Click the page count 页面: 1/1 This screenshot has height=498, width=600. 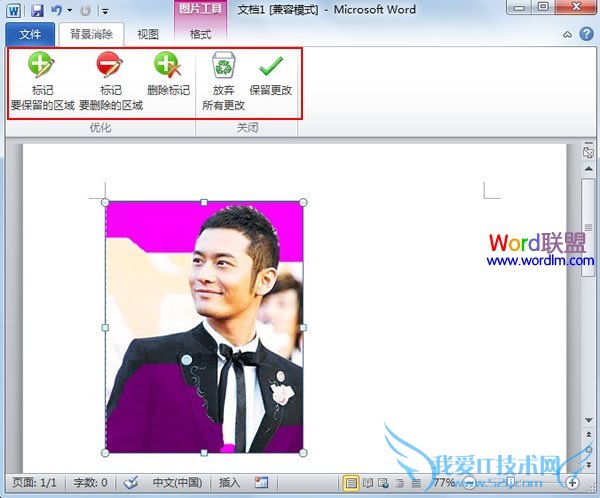click(34, 482)
